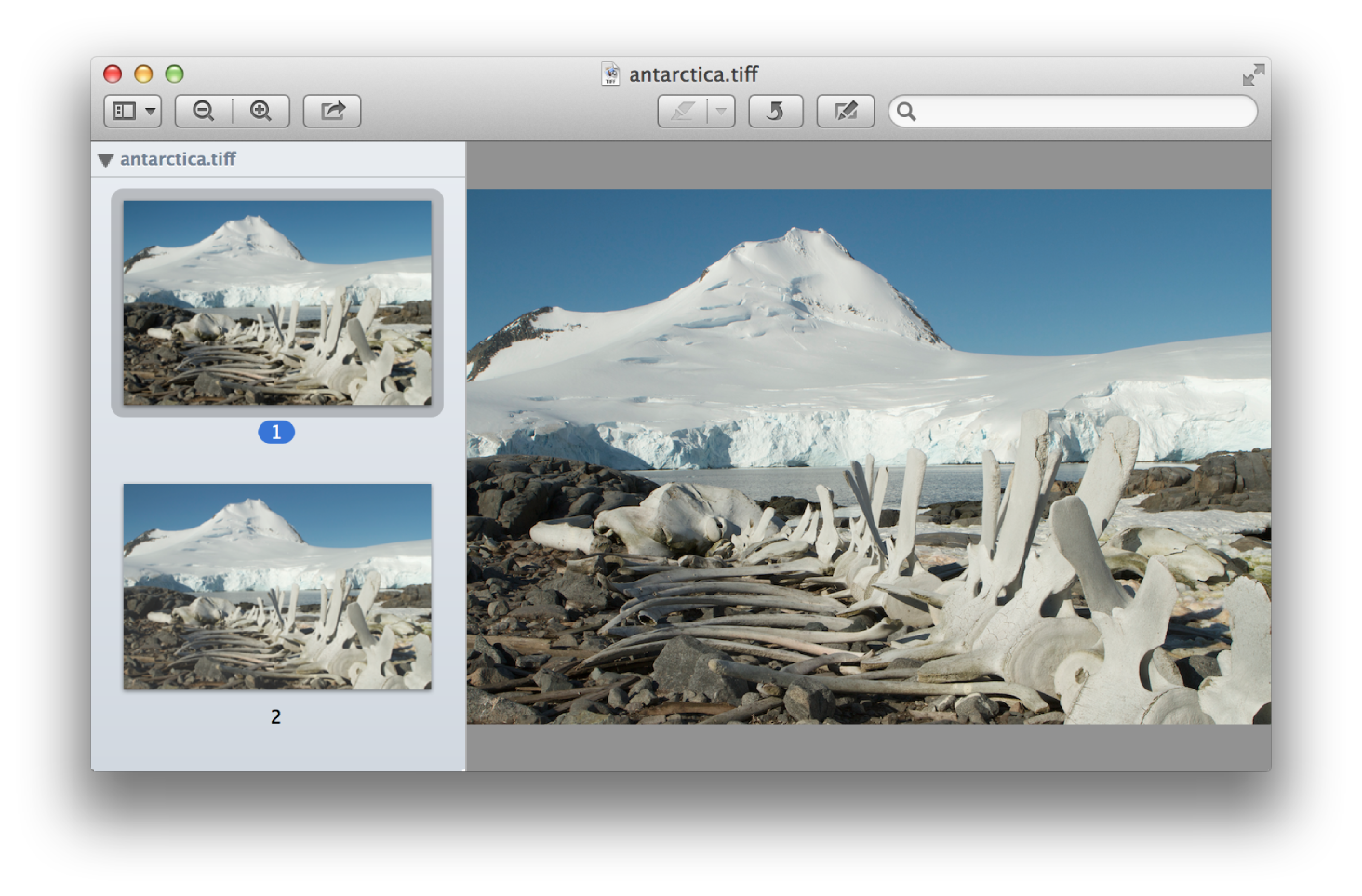The width and height of the screenshot is (1362, 896).
Task: Select page 2 thumbnail in sidebar
Action: coord(277,586)
